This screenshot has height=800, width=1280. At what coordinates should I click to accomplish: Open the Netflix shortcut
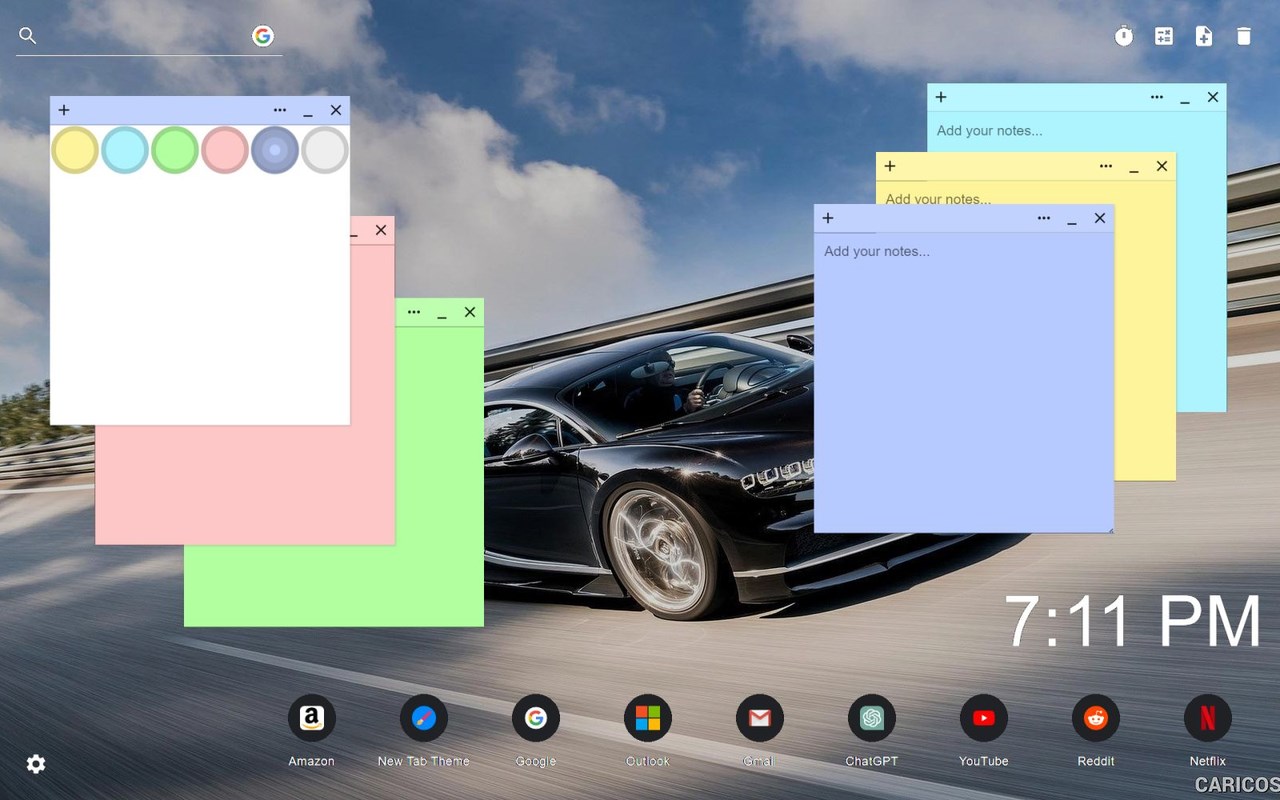pyautogui.click(x=1208, y=718)
